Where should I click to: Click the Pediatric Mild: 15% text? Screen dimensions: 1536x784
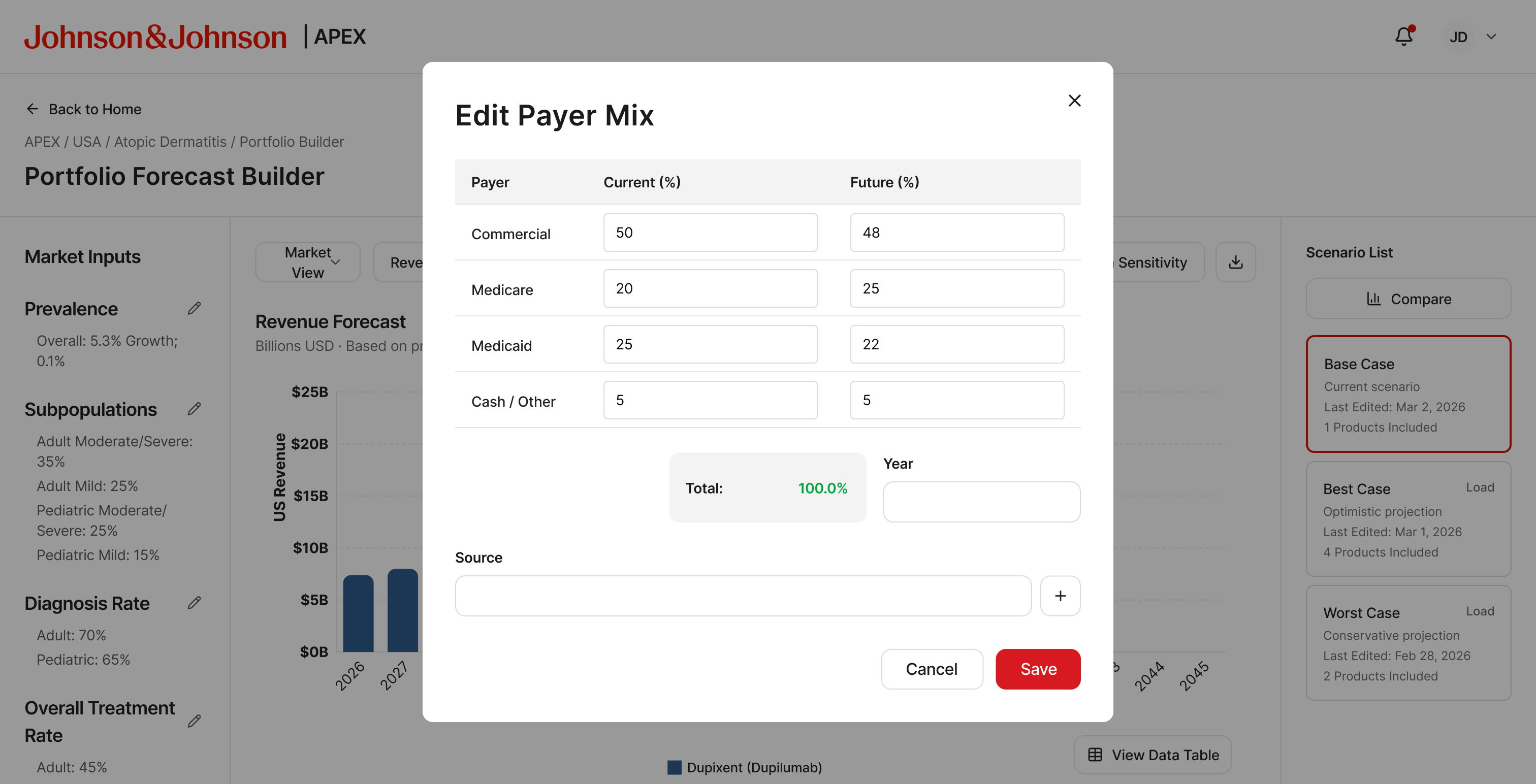pyautogui.click(x=98, y=554)
